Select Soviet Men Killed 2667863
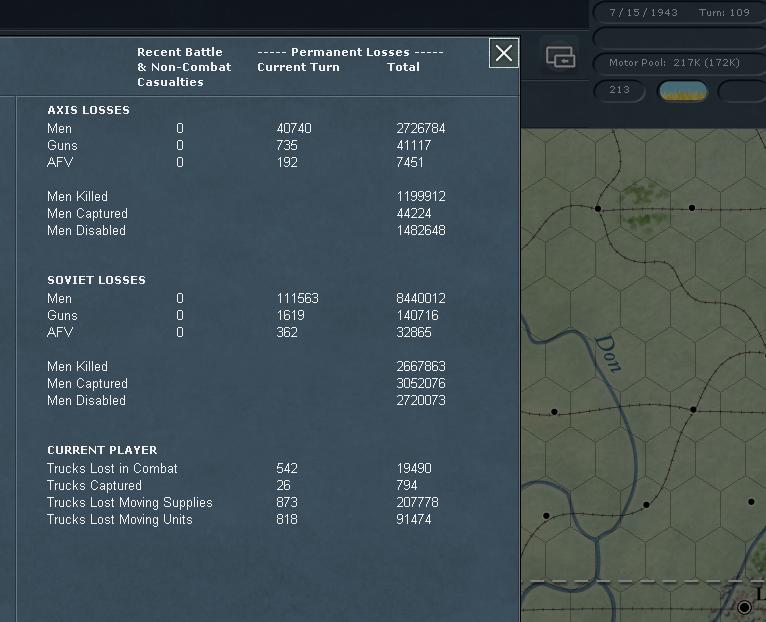The height and width of the screenshot is (622, 766). (x=421, y=366)
